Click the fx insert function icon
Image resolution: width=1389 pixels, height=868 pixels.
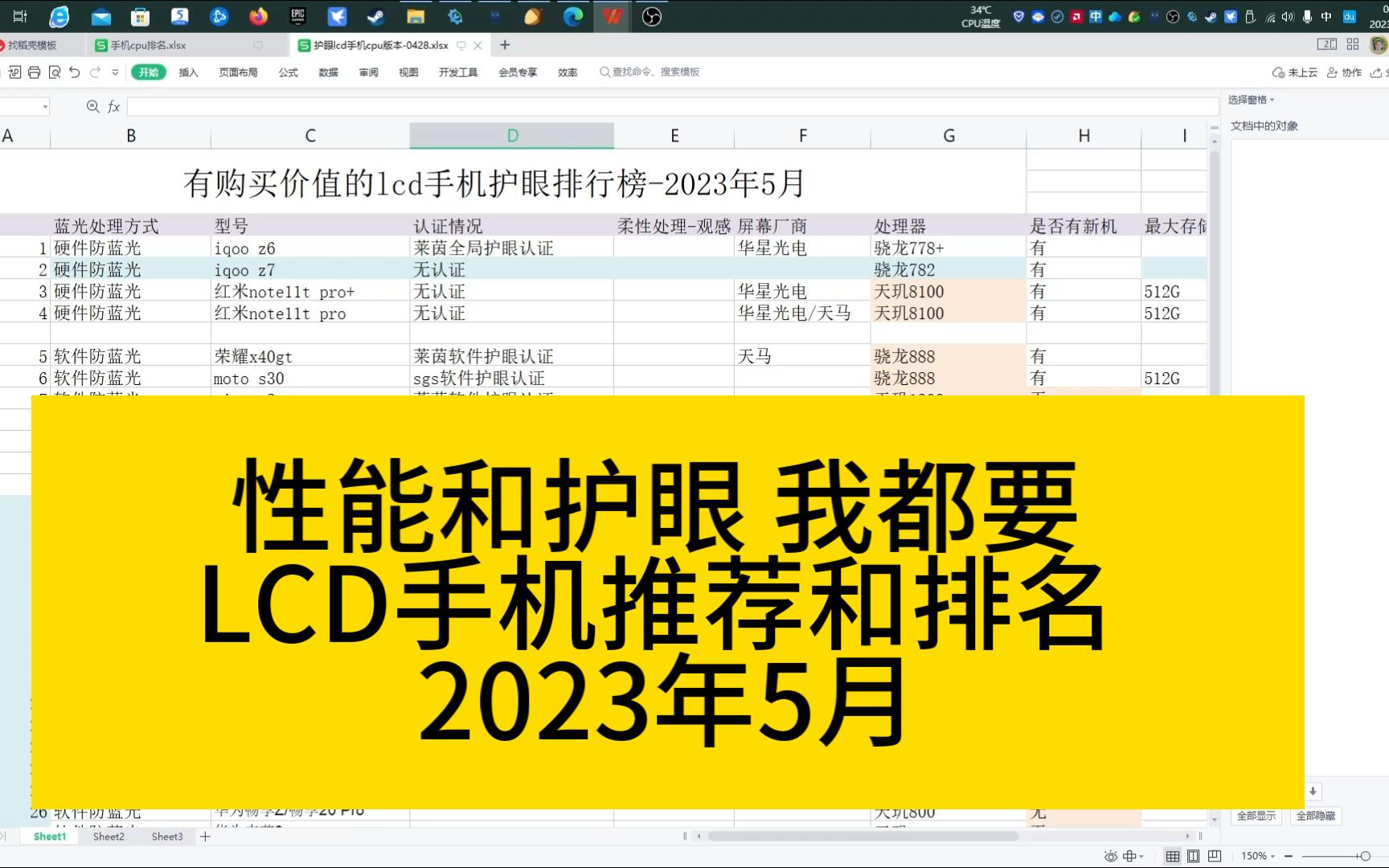(x=113, y=106)
